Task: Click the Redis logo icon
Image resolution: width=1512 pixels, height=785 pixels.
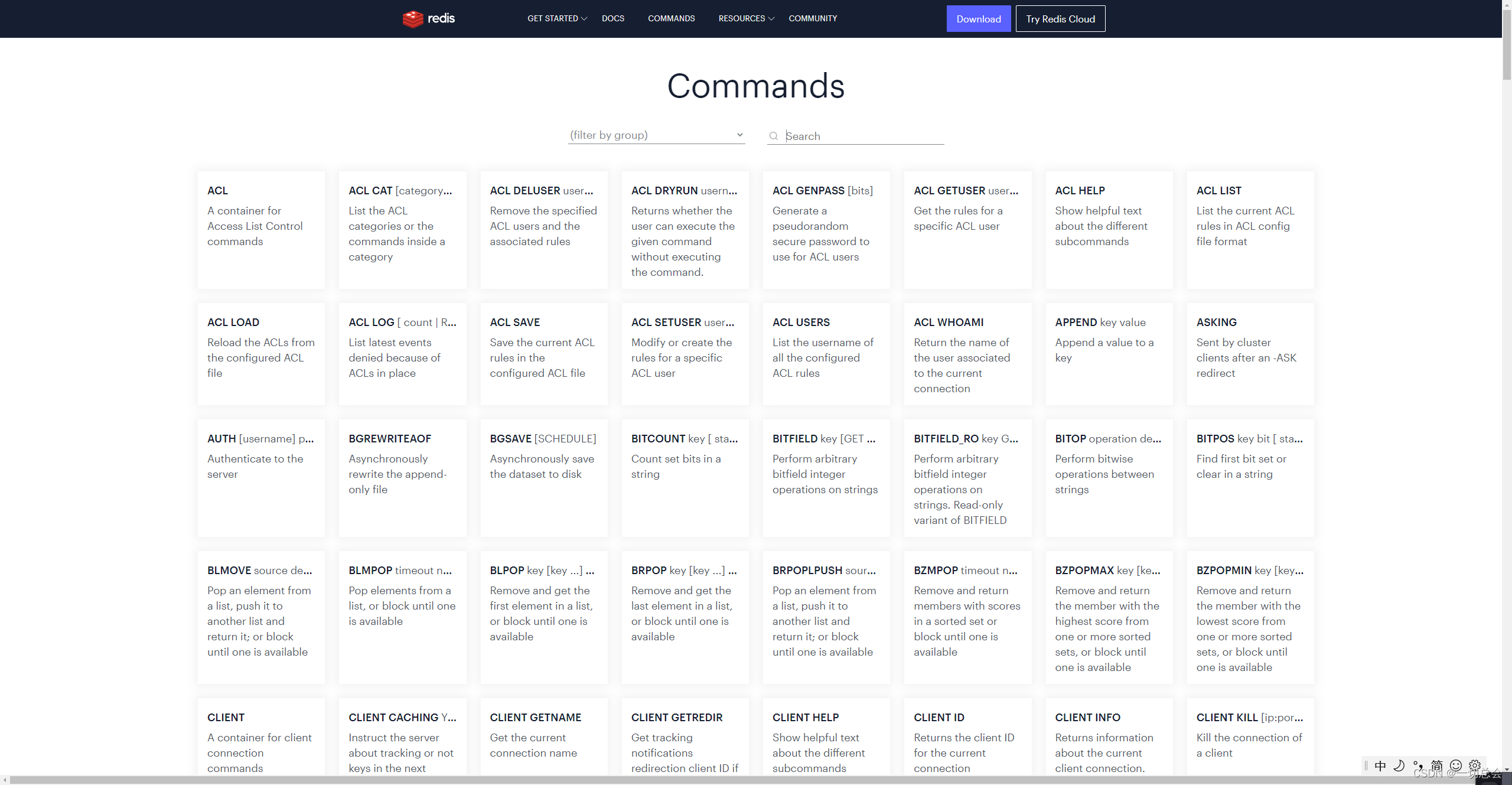Action: 413,19
